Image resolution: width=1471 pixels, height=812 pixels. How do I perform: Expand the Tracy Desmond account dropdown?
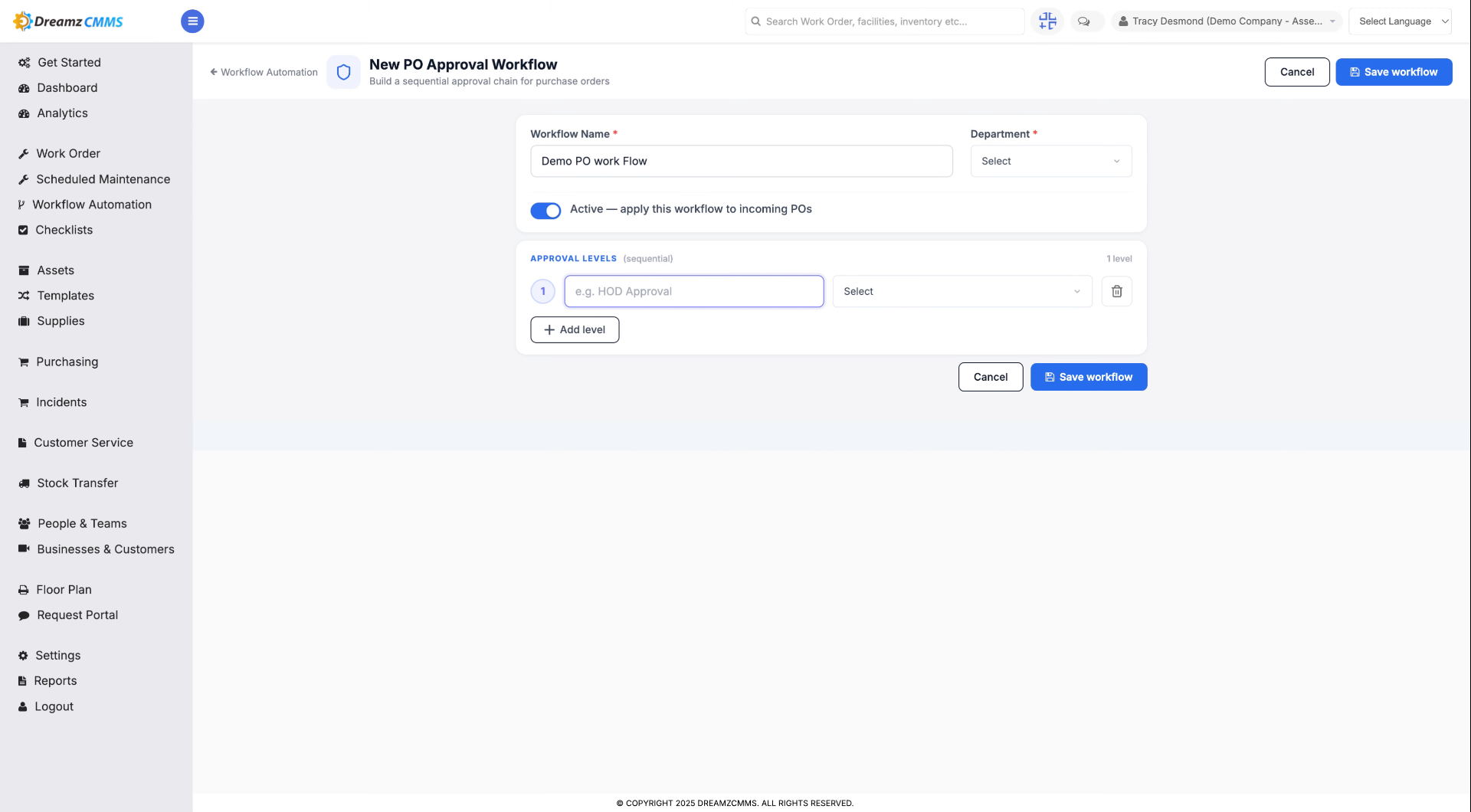(1227, 21)
